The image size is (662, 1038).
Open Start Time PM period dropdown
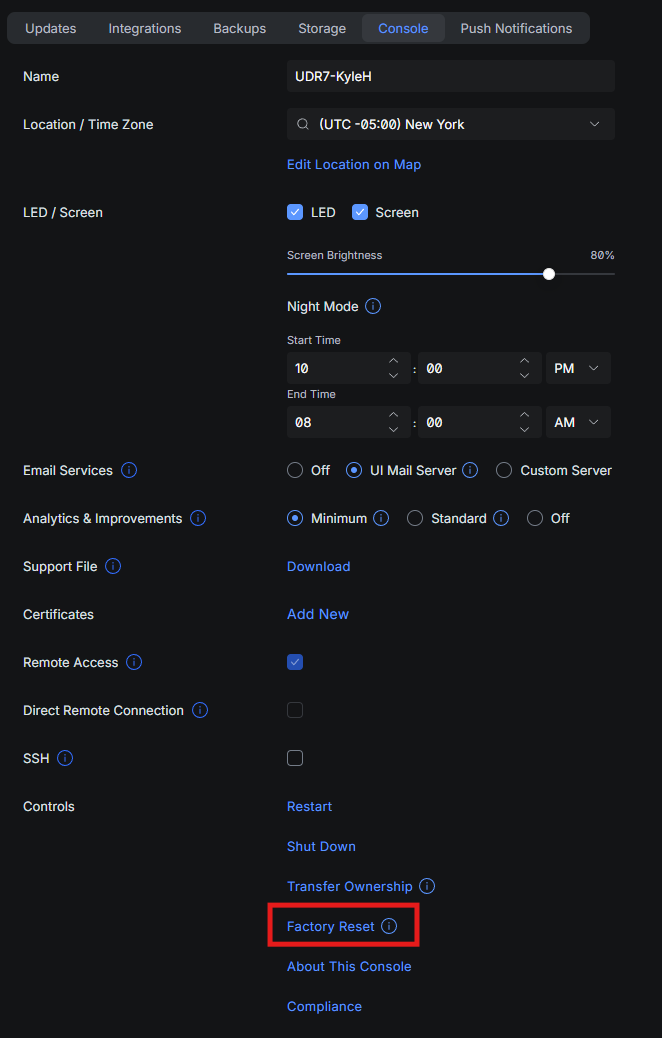[577, 368]
